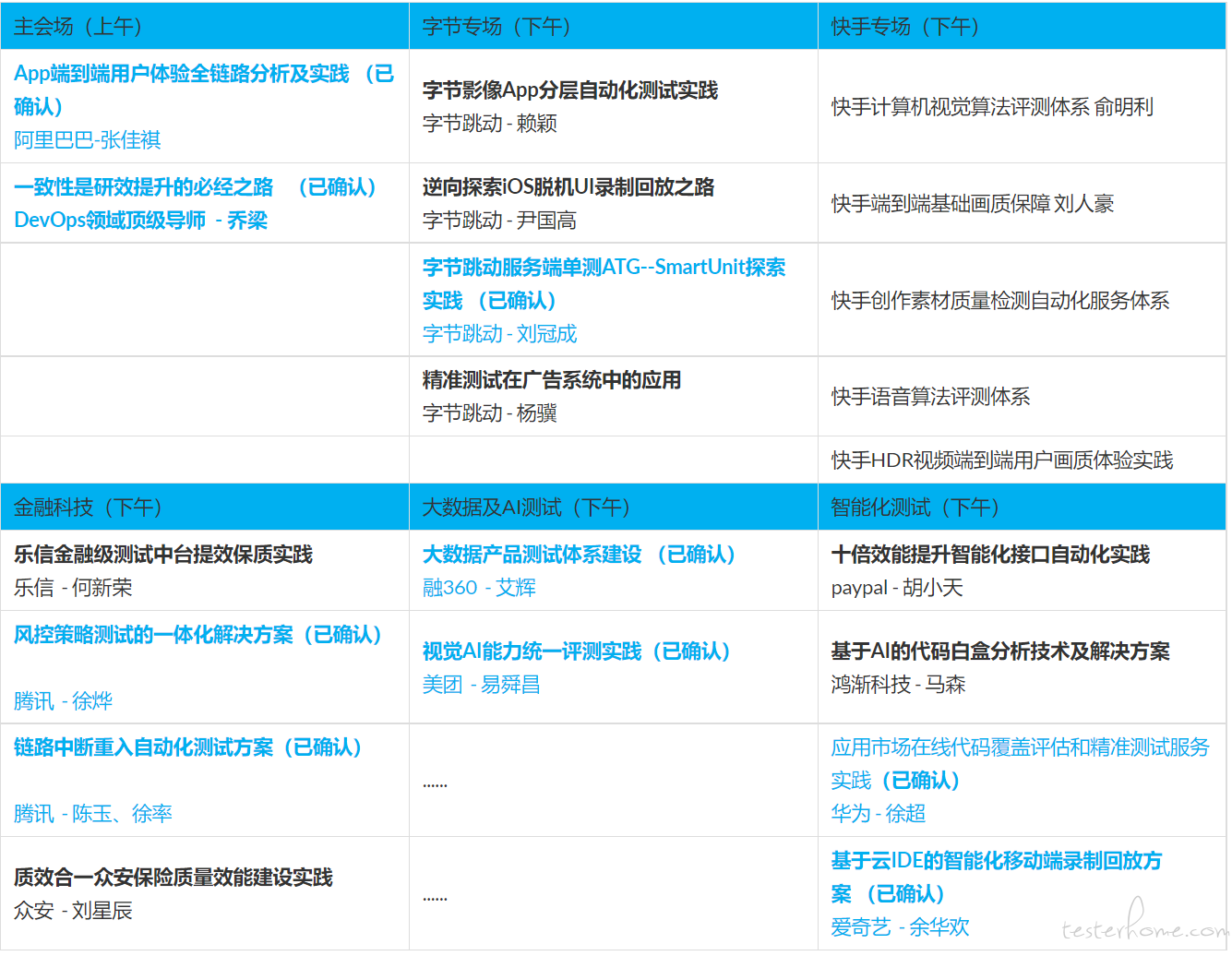Open speaker link 美团 - 易舜昌
The width and height of the screenshot is (1232, 956).
coord(481,685)
